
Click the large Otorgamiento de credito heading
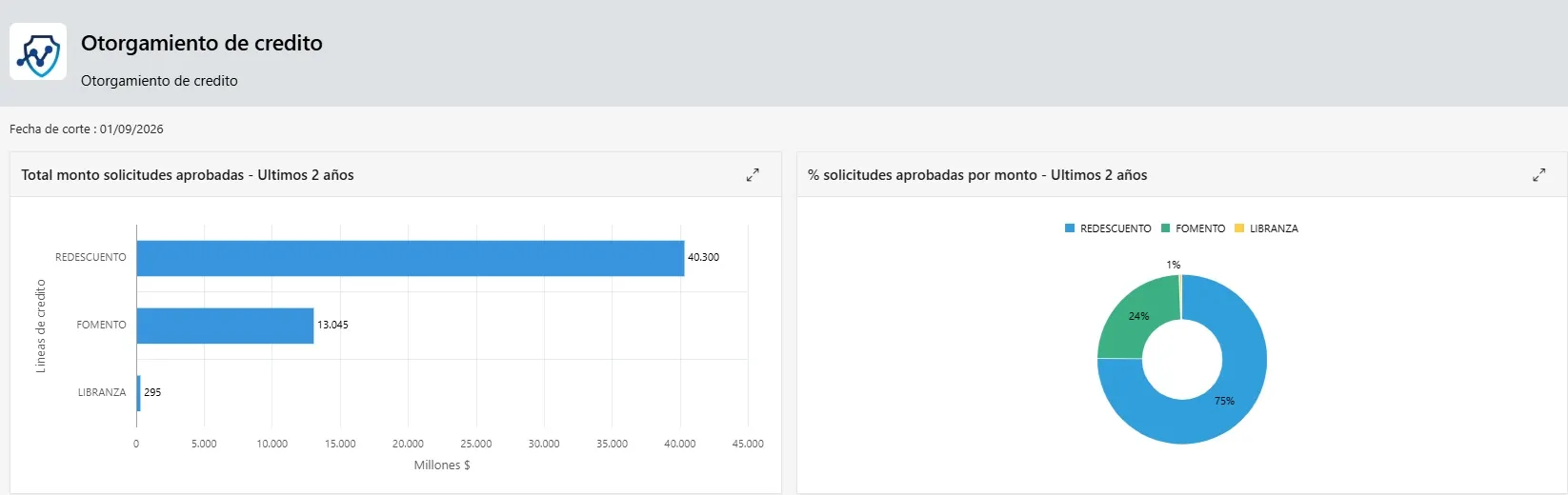tap(202, 43)
